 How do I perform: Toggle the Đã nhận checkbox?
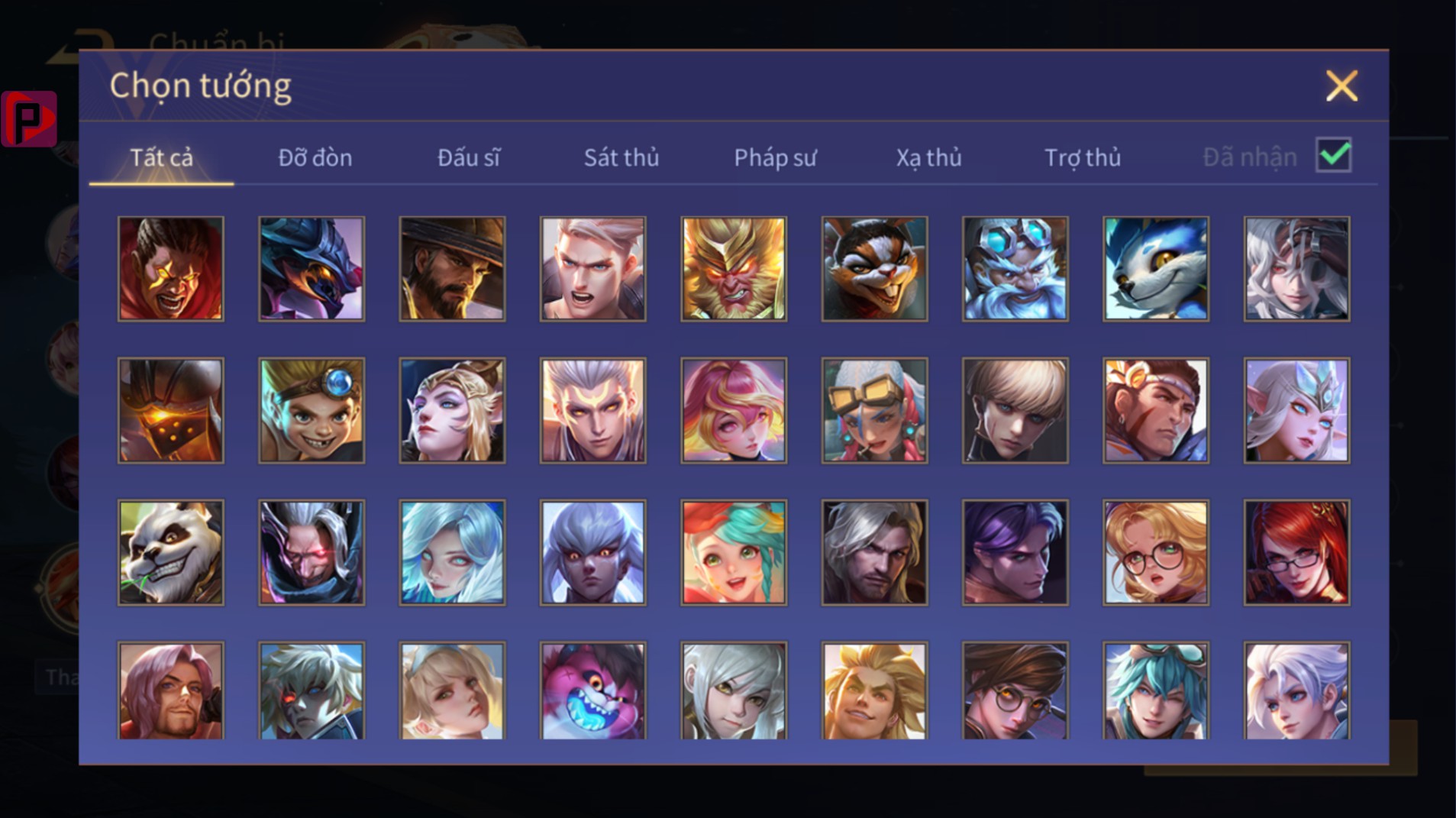(x=1334, y=156)
